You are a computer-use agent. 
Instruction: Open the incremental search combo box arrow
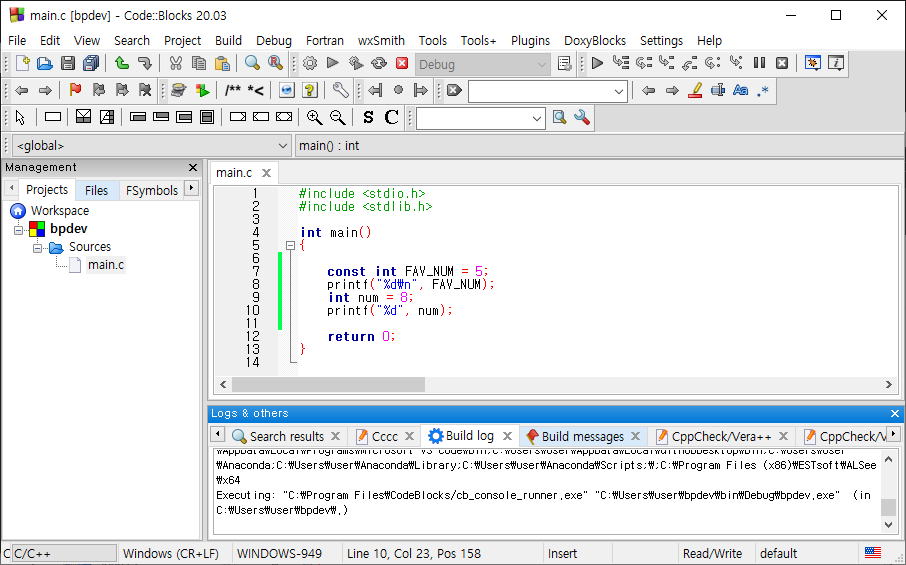coord(619,91)
